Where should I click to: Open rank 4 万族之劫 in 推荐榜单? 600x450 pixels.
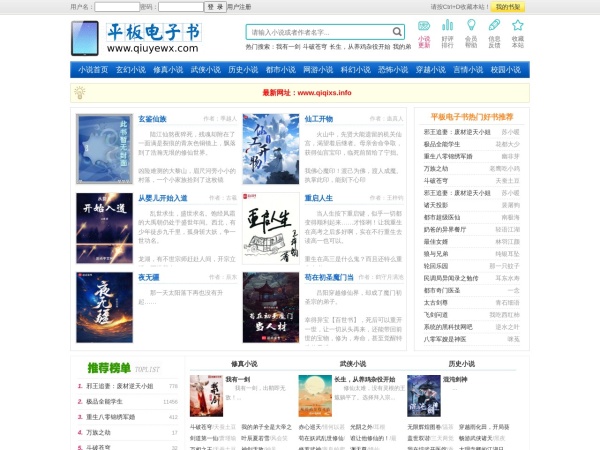tap(98, 432)
